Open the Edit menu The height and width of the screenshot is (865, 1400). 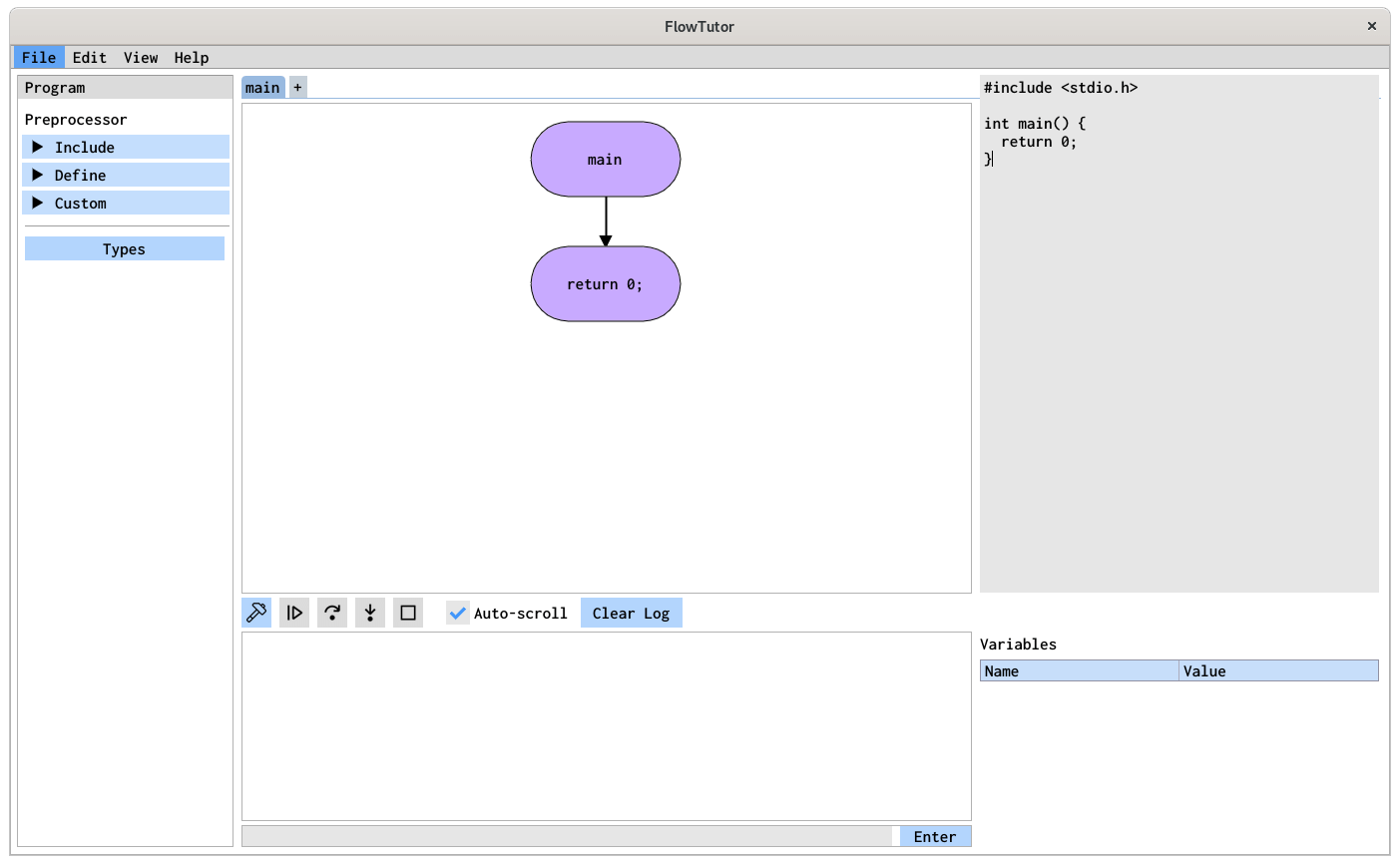tap(90, 57)
